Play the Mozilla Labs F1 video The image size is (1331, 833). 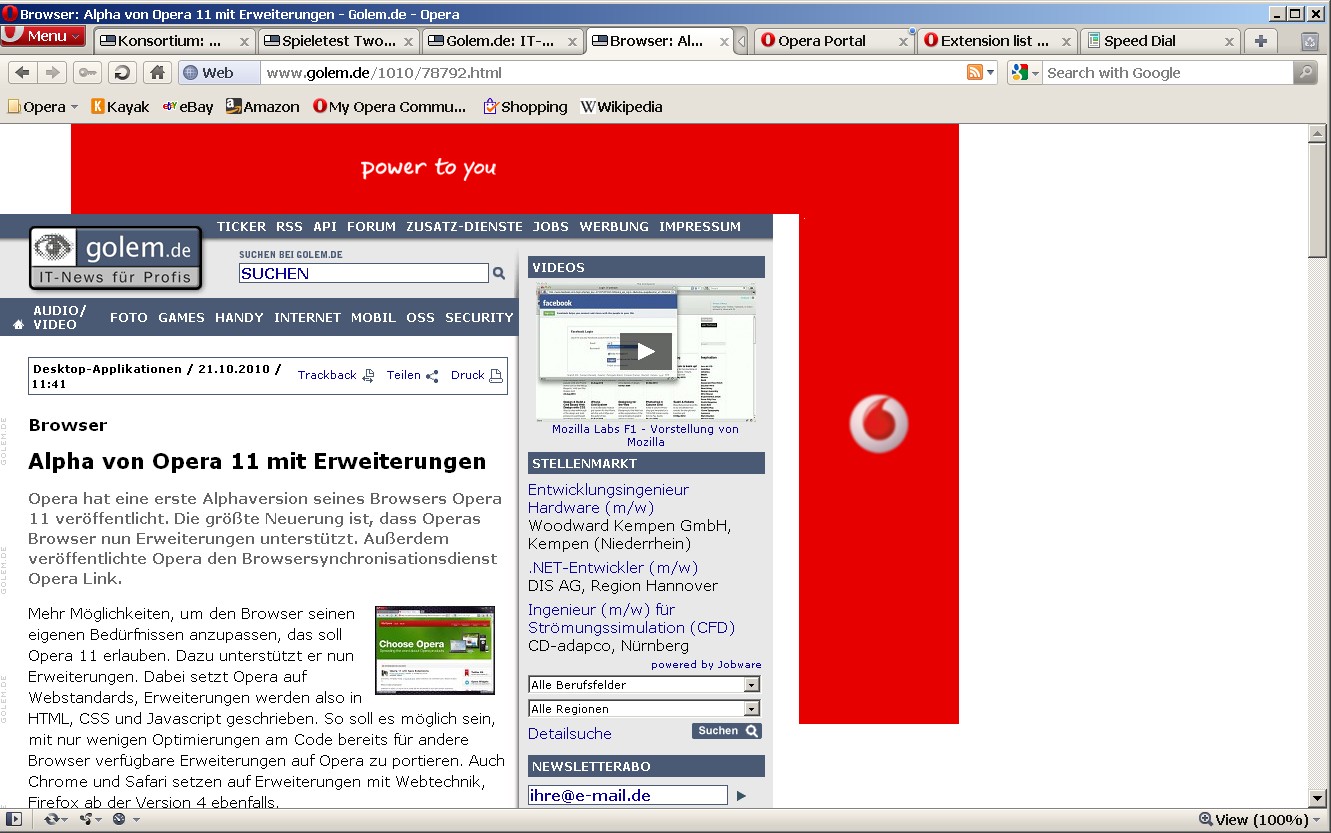pyautogui.click(x=646, y=350)
